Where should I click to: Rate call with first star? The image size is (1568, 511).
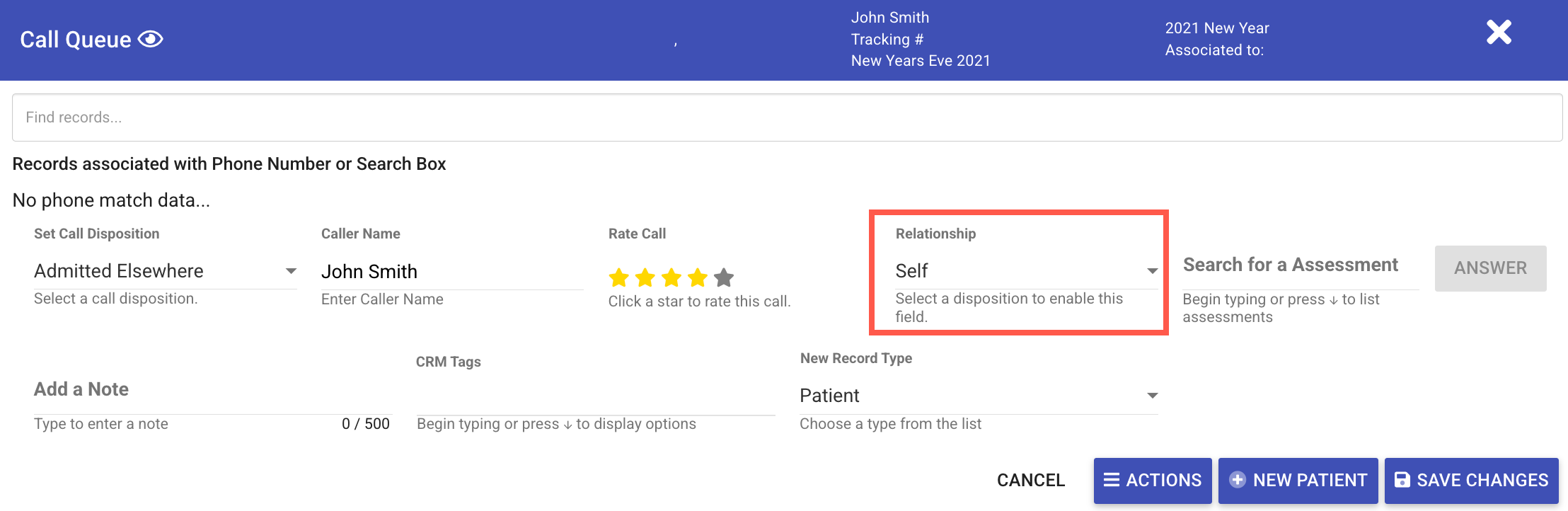pos(619,277)
